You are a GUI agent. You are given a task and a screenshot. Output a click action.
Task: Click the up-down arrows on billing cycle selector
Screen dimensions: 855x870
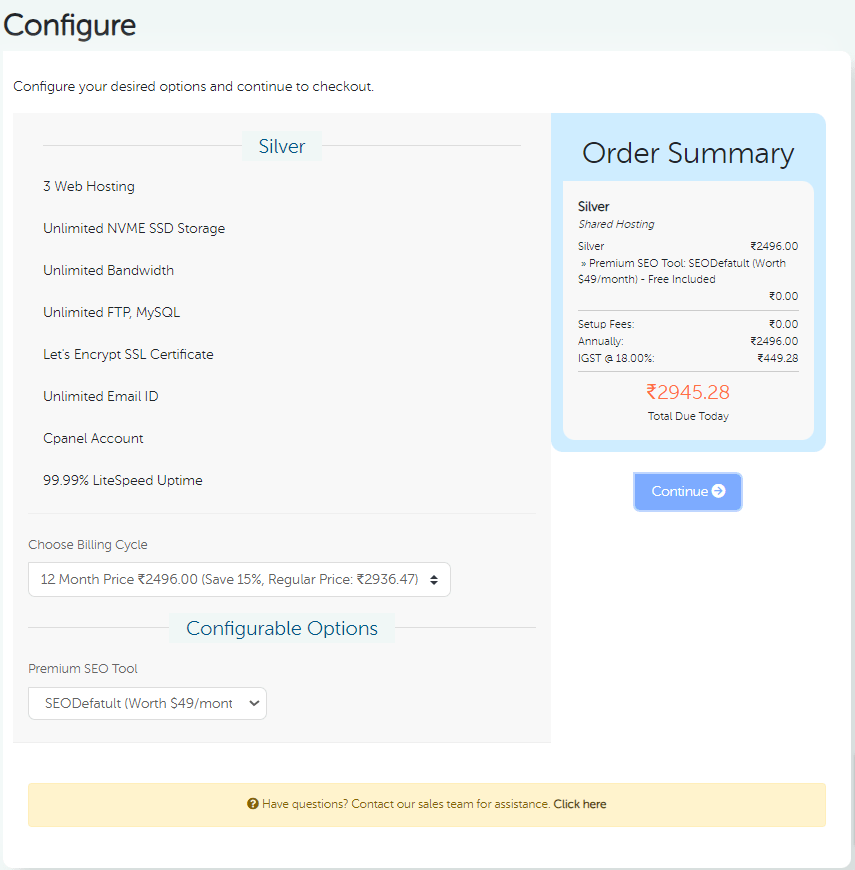pos(434,579)
